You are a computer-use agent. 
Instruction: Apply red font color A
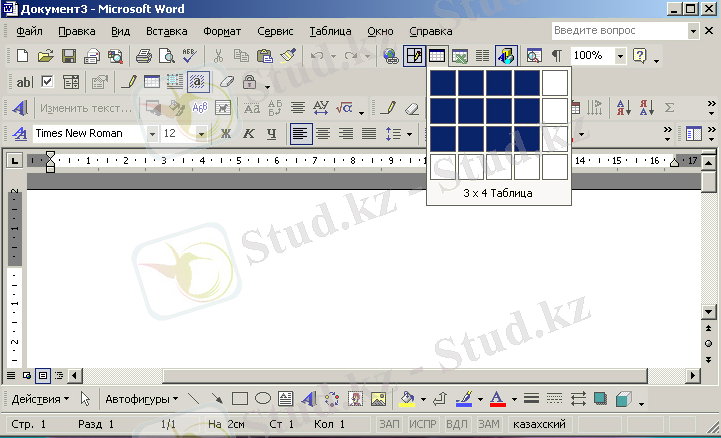click(498, 399)
